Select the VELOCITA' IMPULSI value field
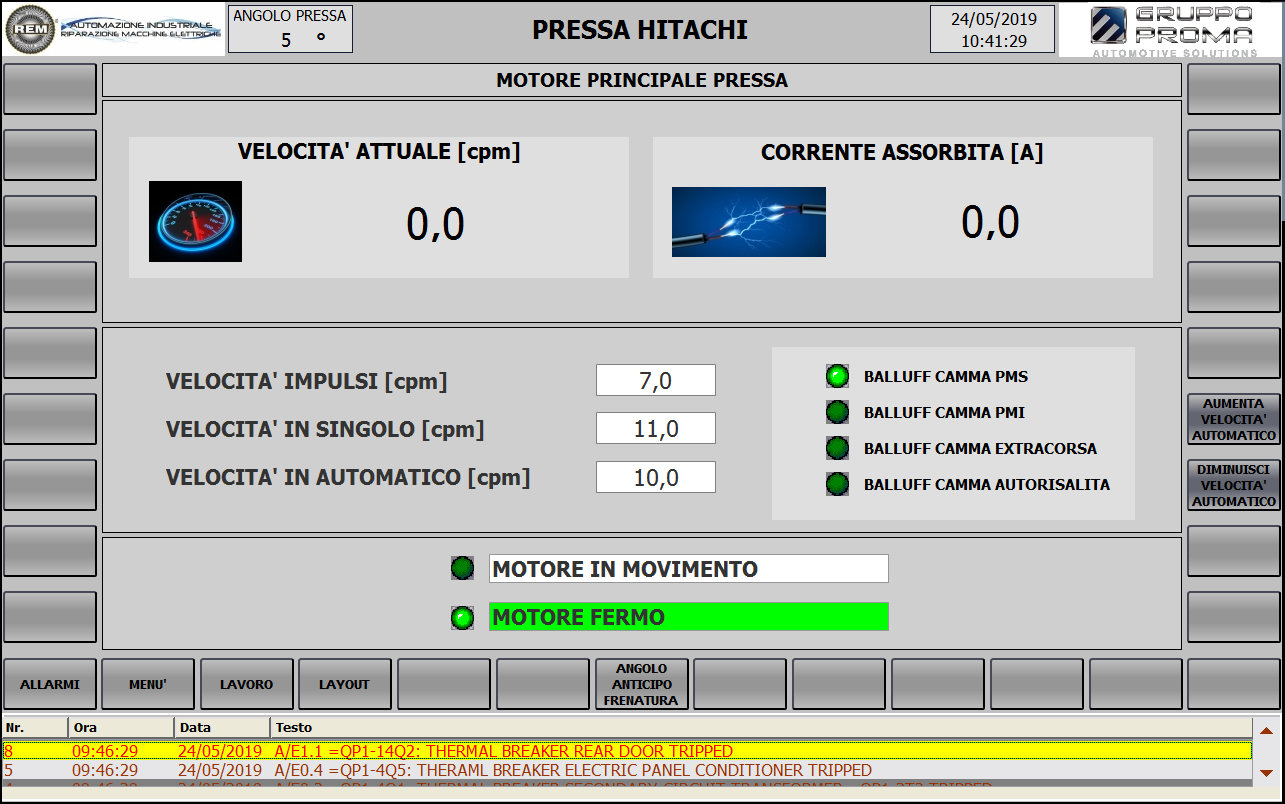 656,380
